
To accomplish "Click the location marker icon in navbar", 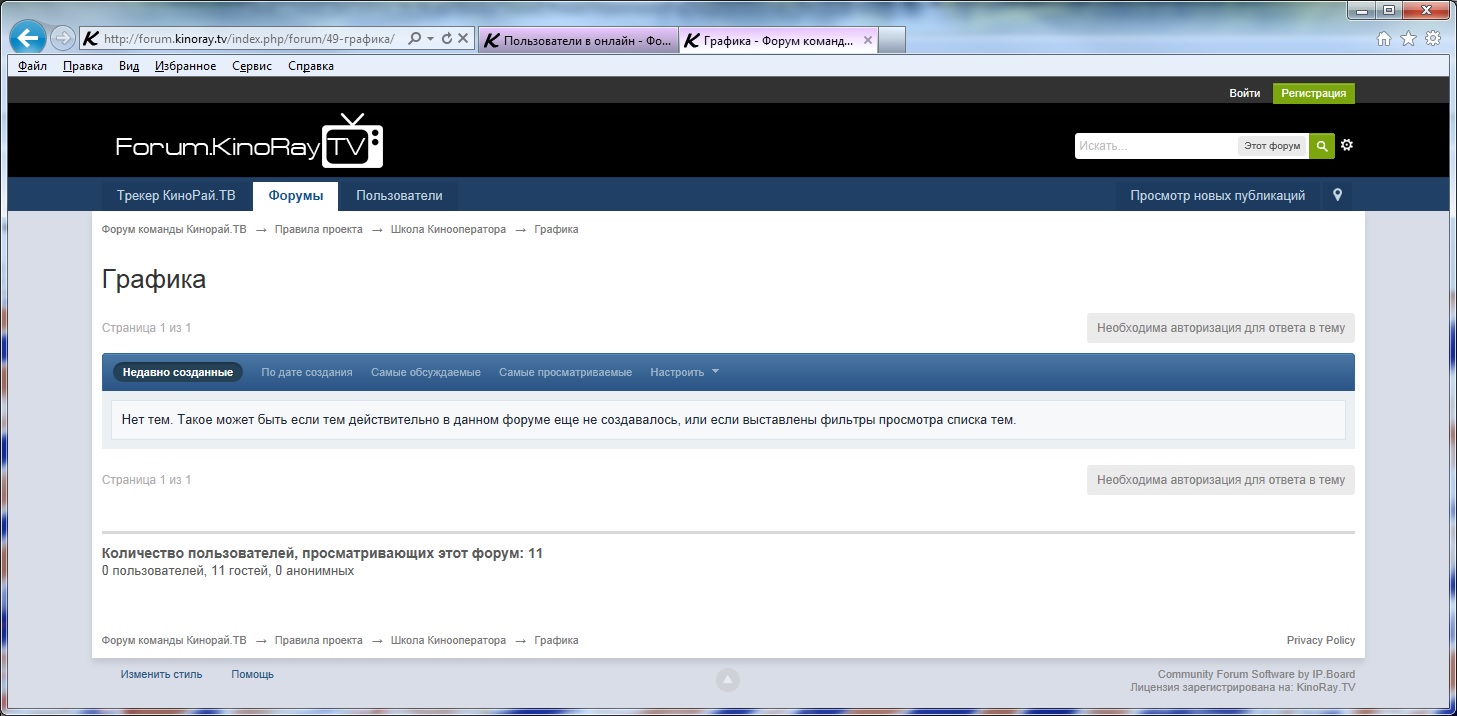I will click(1337, 196).
